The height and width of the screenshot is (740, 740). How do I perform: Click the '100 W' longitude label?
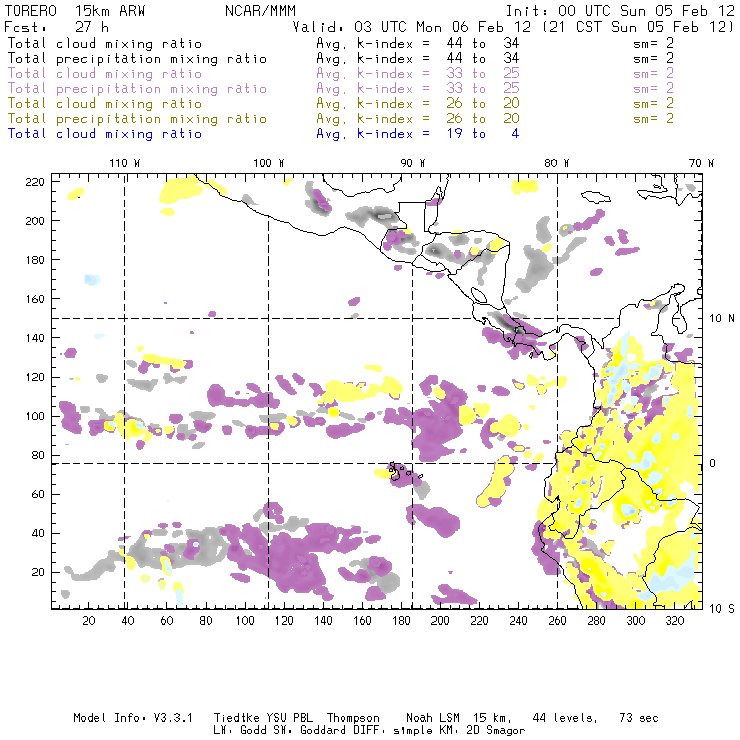(x=269, y=163)
